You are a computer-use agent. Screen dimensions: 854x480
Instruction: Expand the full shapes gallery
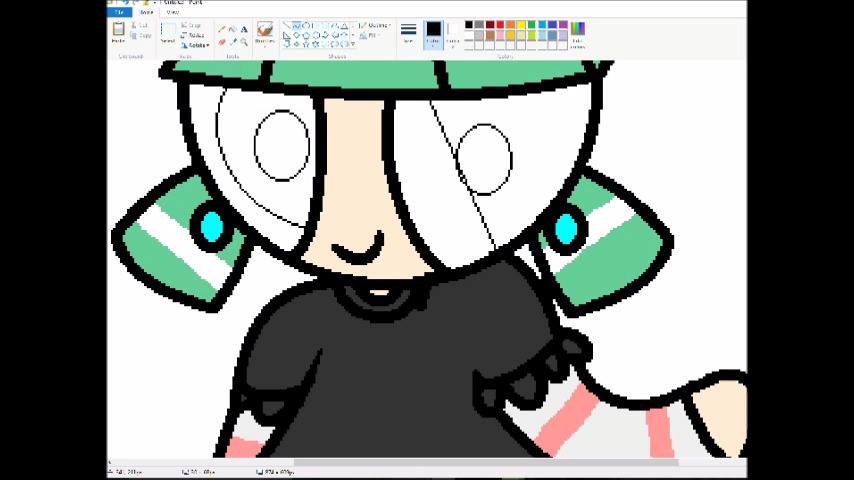coord(353,44)
